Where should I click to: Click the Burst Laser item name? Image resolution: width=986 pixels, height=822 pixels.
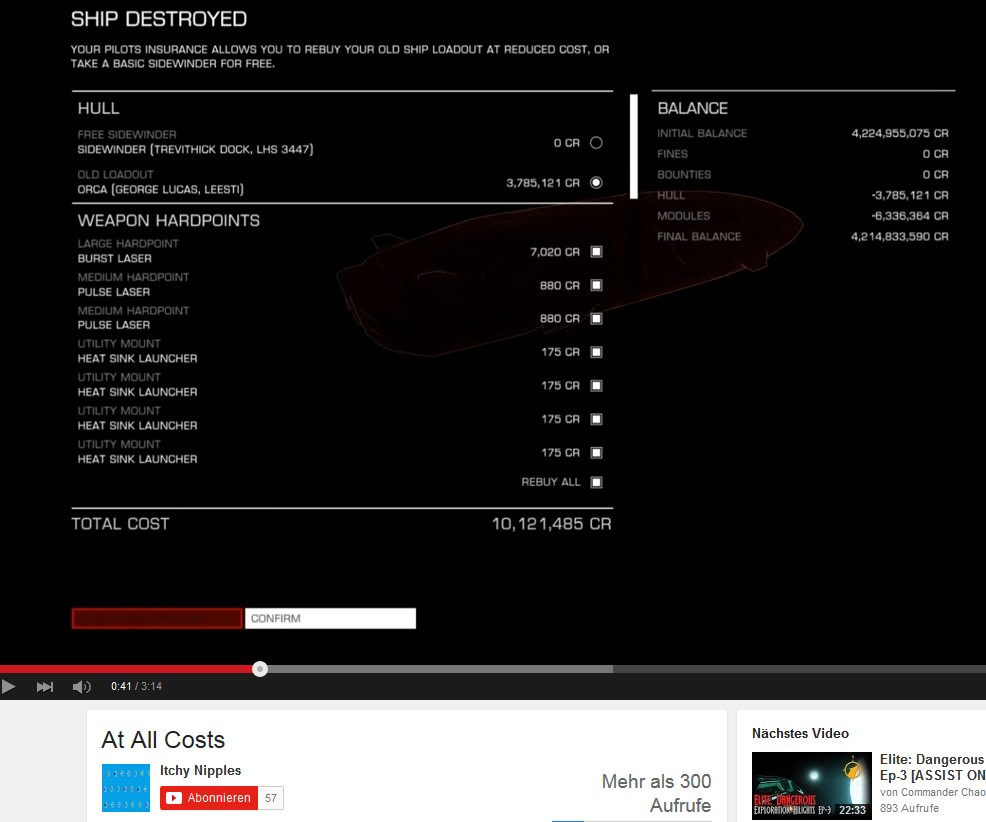click(x=114, y=258)
